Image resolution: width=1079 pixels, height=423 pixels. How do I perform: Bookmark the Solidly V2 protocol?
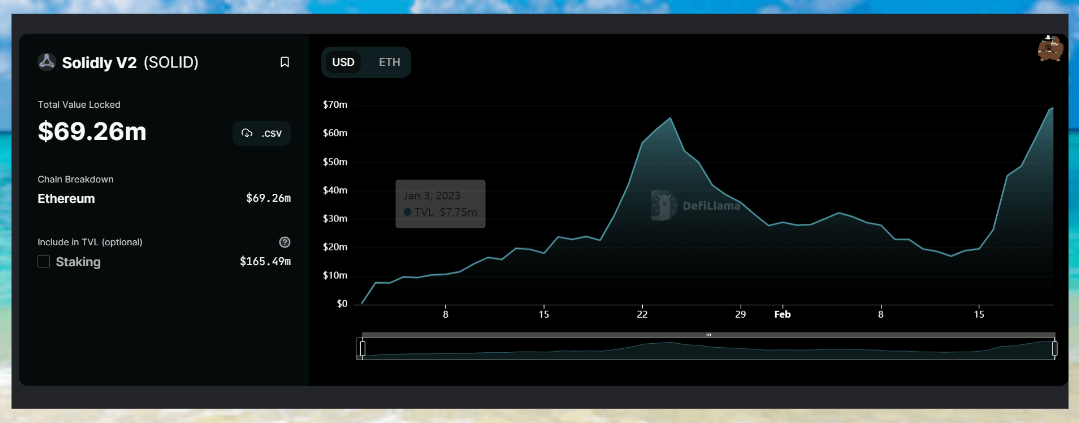click(x=284, y=62)
